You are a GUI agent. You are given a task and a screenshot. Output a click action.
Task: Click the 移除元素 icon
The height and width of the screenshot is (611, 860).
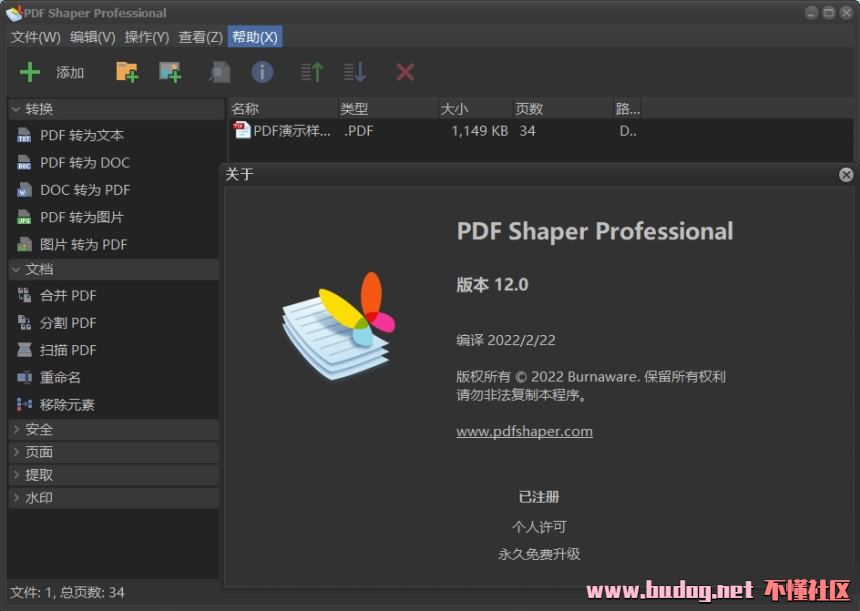tap(24, 405)
